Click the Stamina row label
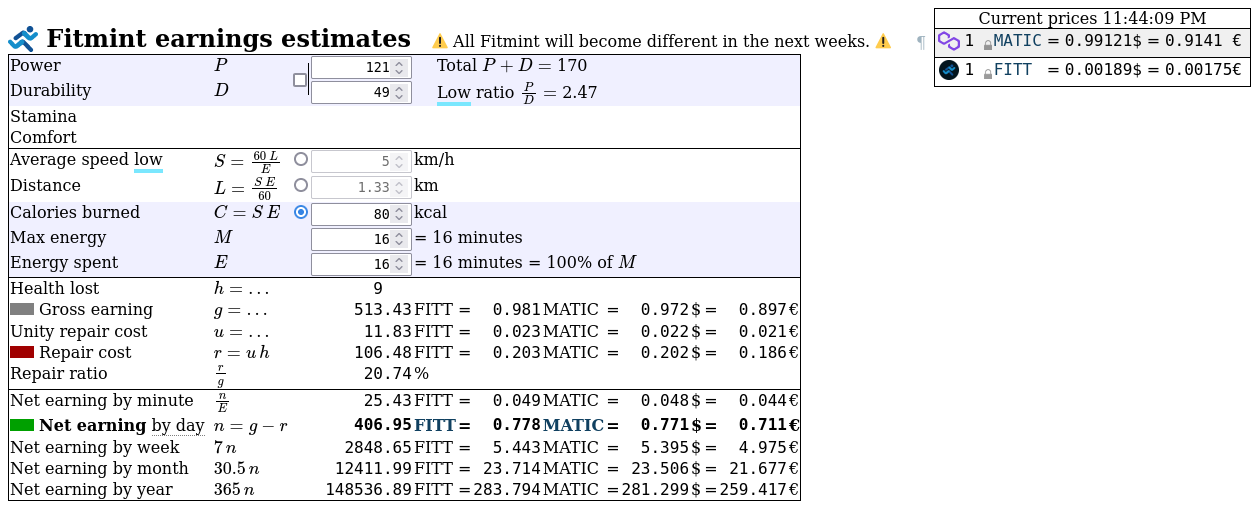1260x510 pixels. [x=43, y=116]
